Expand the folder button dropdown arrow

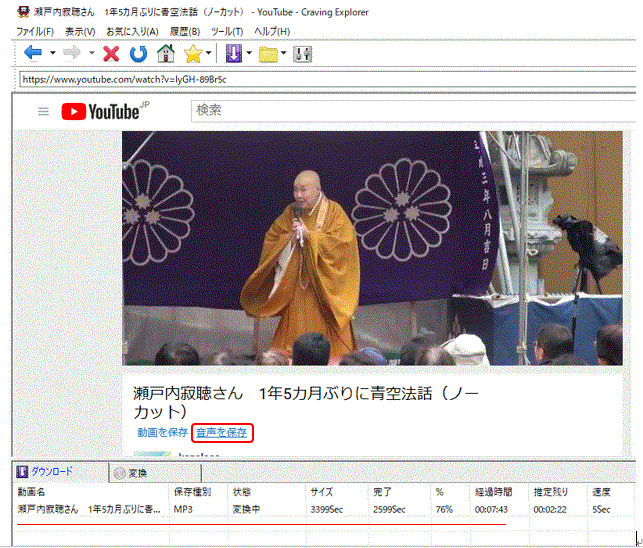click(283, 53)
